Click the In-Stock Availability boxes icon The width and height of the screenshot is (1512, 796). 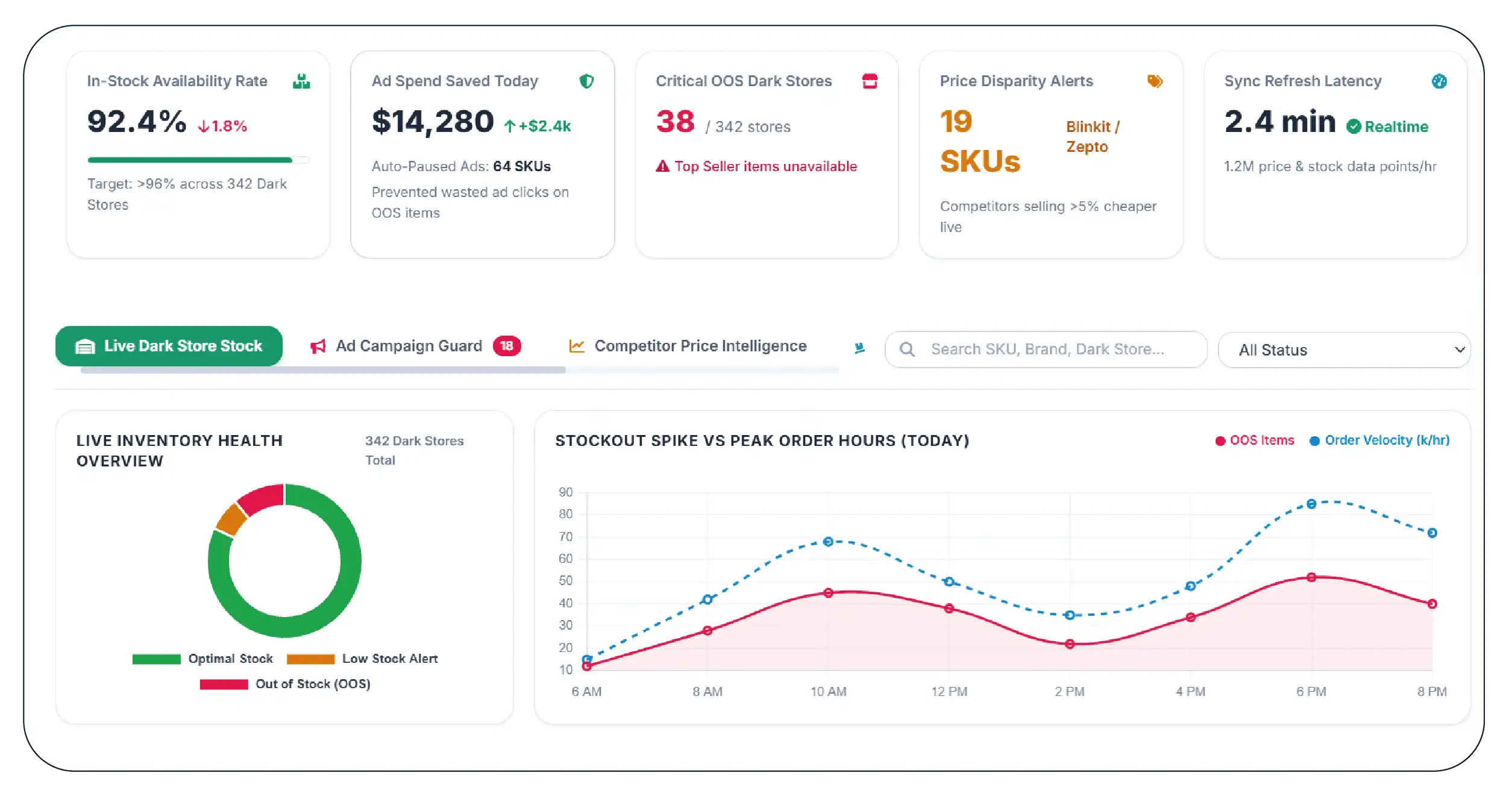[x=301, y=81]
